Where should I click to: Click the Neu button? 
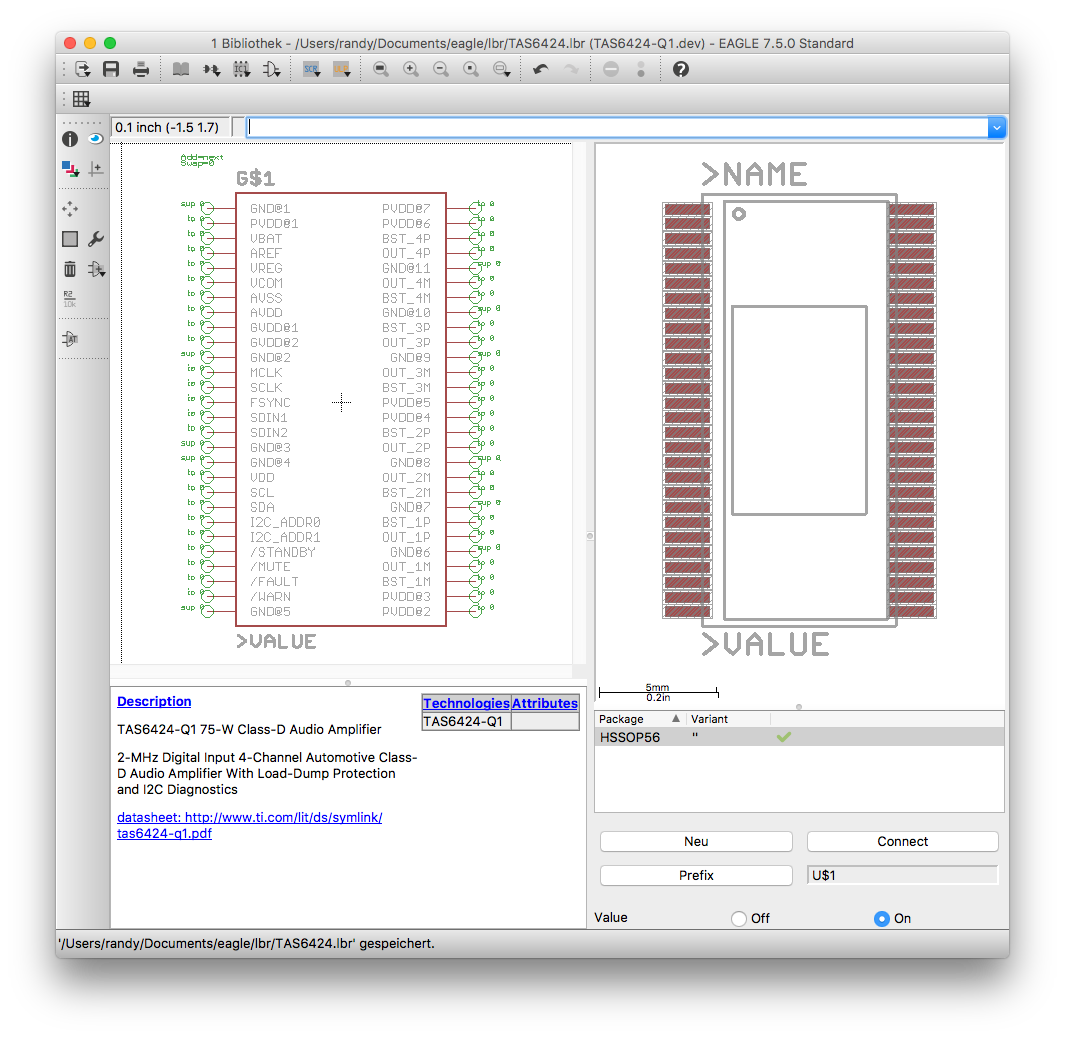696,841
